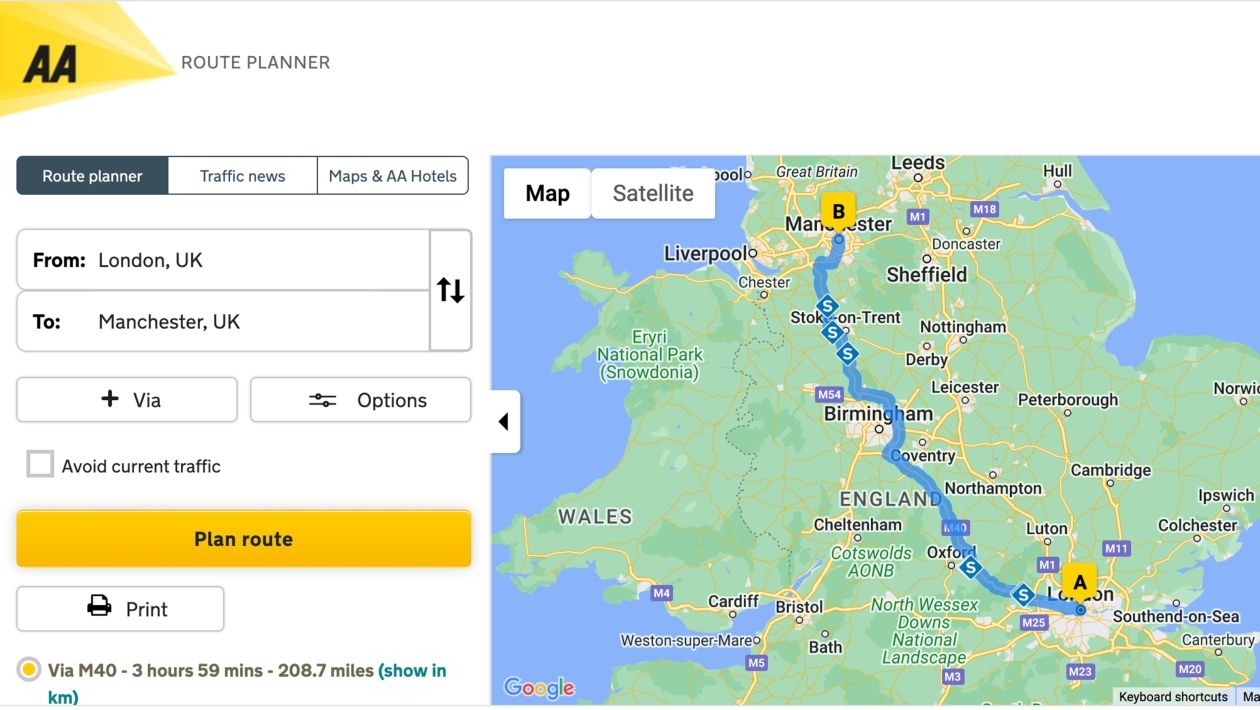
Task: Click the swap From and To arrows icon
Action: point(451,289)
